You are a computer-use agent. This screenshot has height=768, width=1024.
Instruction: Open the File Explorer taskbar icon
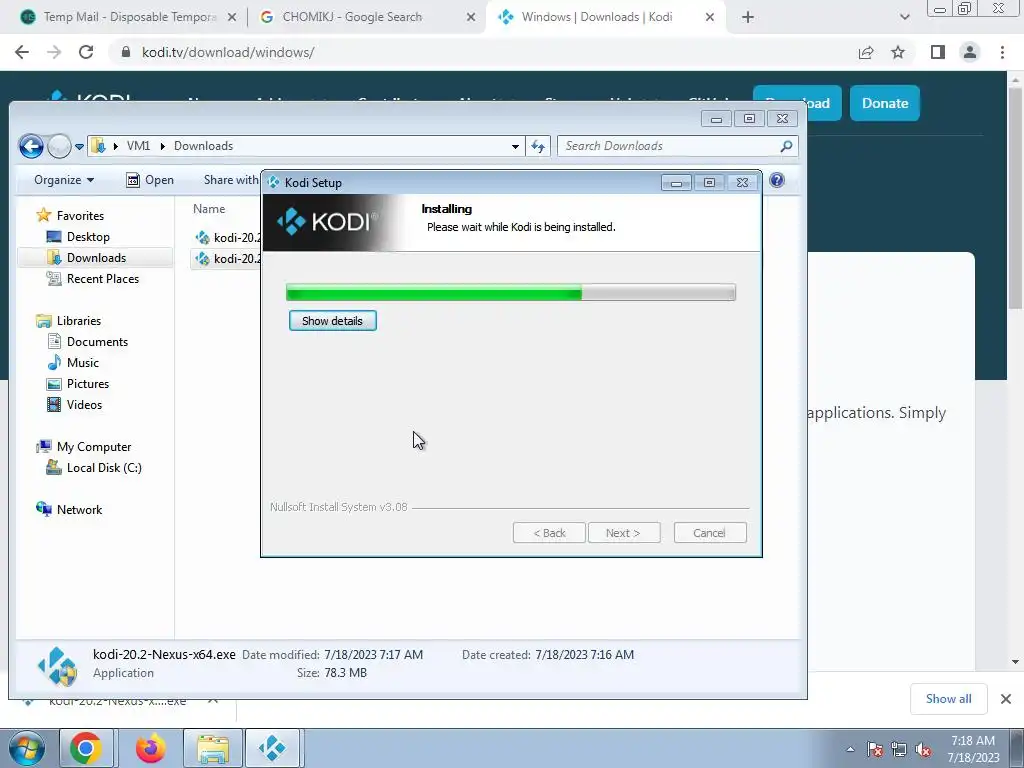click(213, 748)
